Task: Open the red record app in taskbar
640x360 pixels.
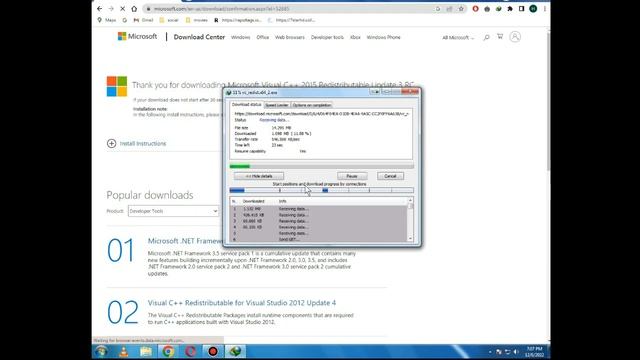Action: 213,351
